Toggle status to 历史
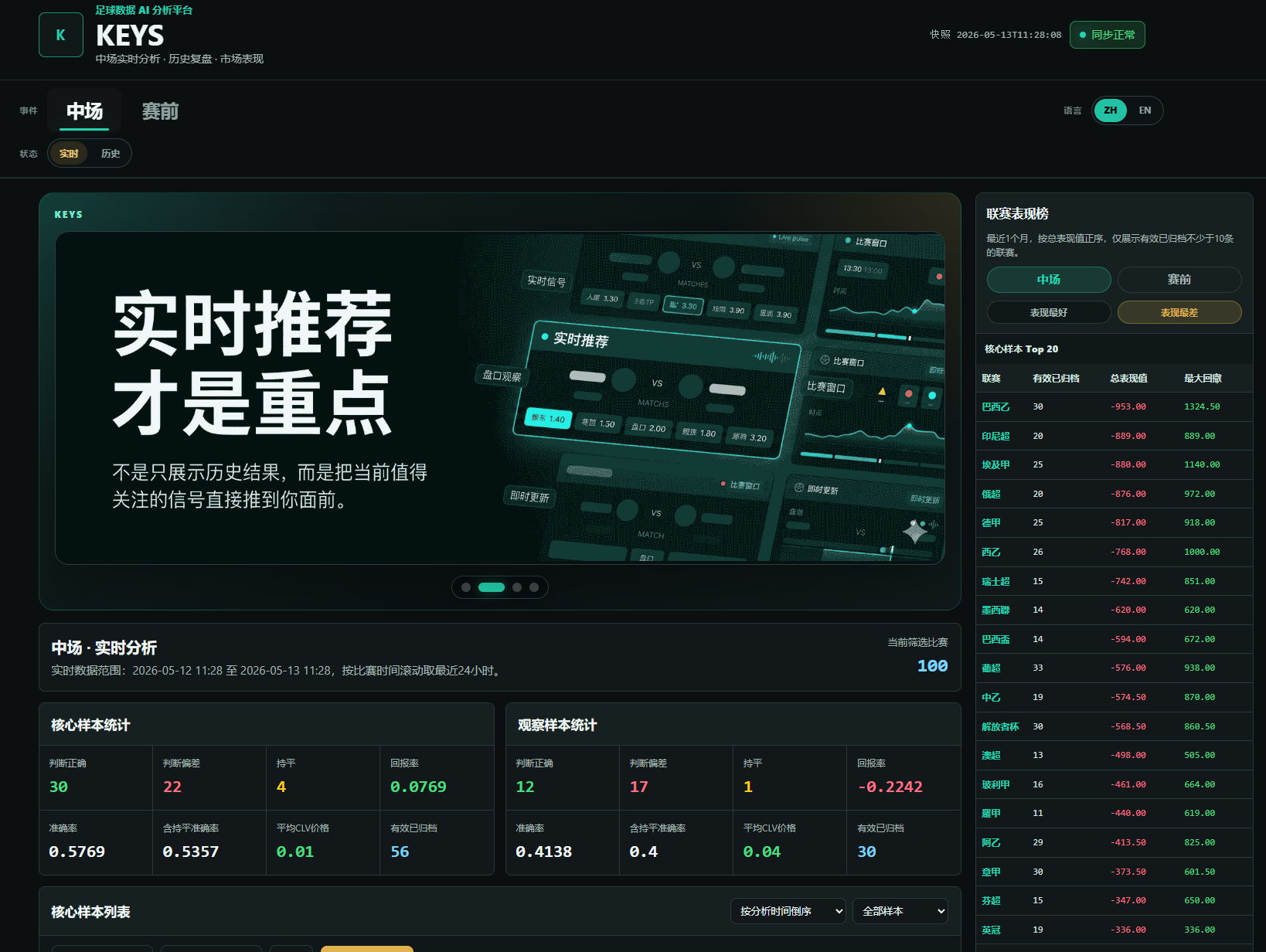This screenshot has height=952, width=1266. (x=111, y=153)
